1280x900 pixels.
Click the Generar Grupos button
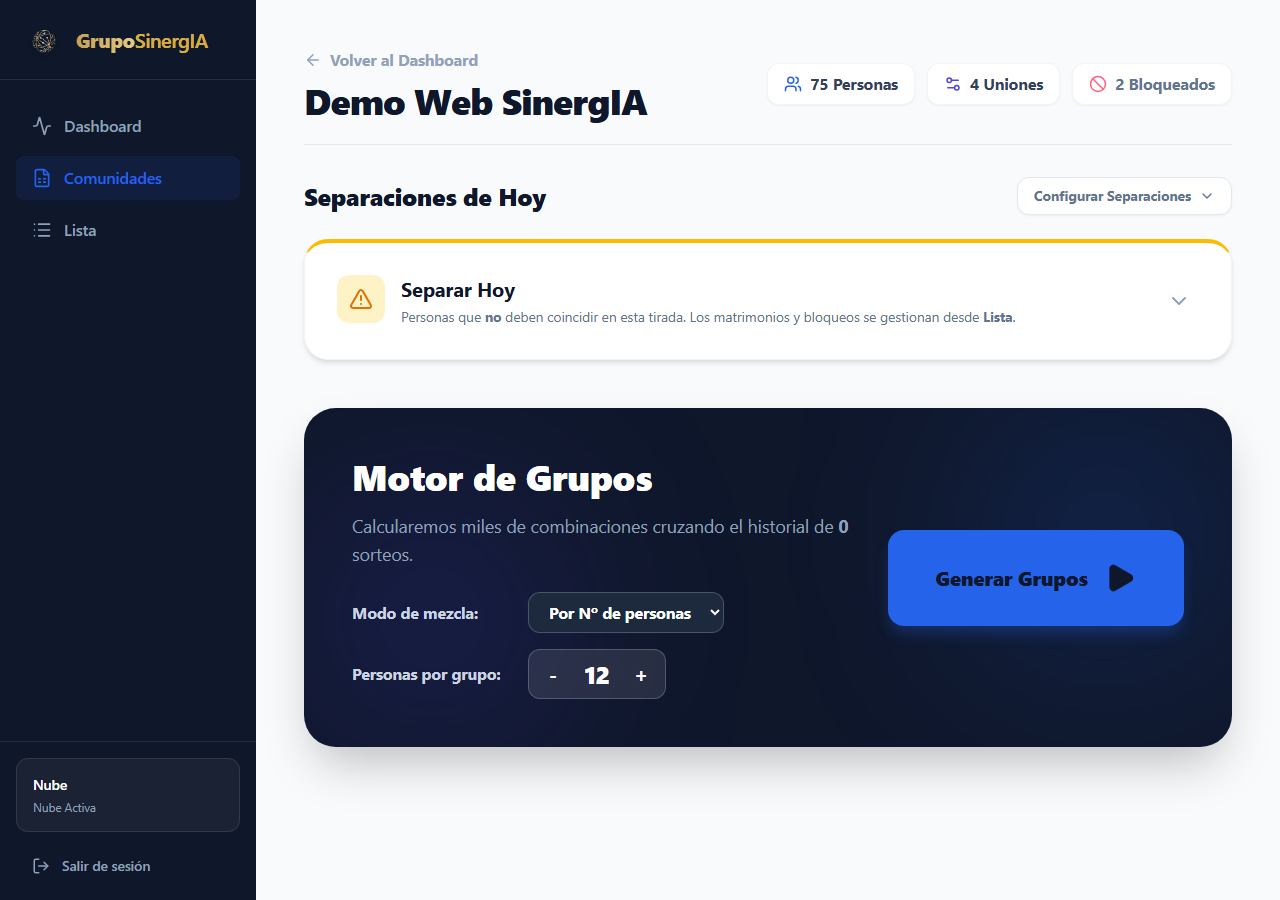coord(1036,578)
